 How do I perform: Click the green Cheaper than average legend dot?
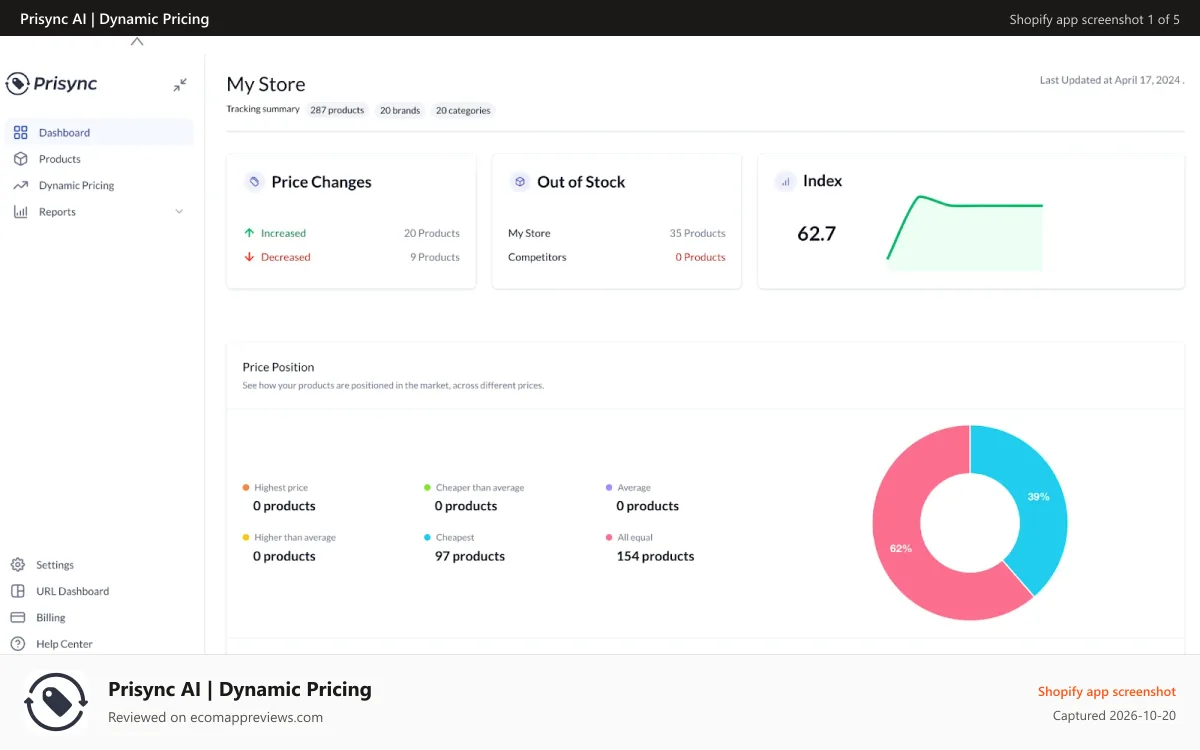coord(427,487)
